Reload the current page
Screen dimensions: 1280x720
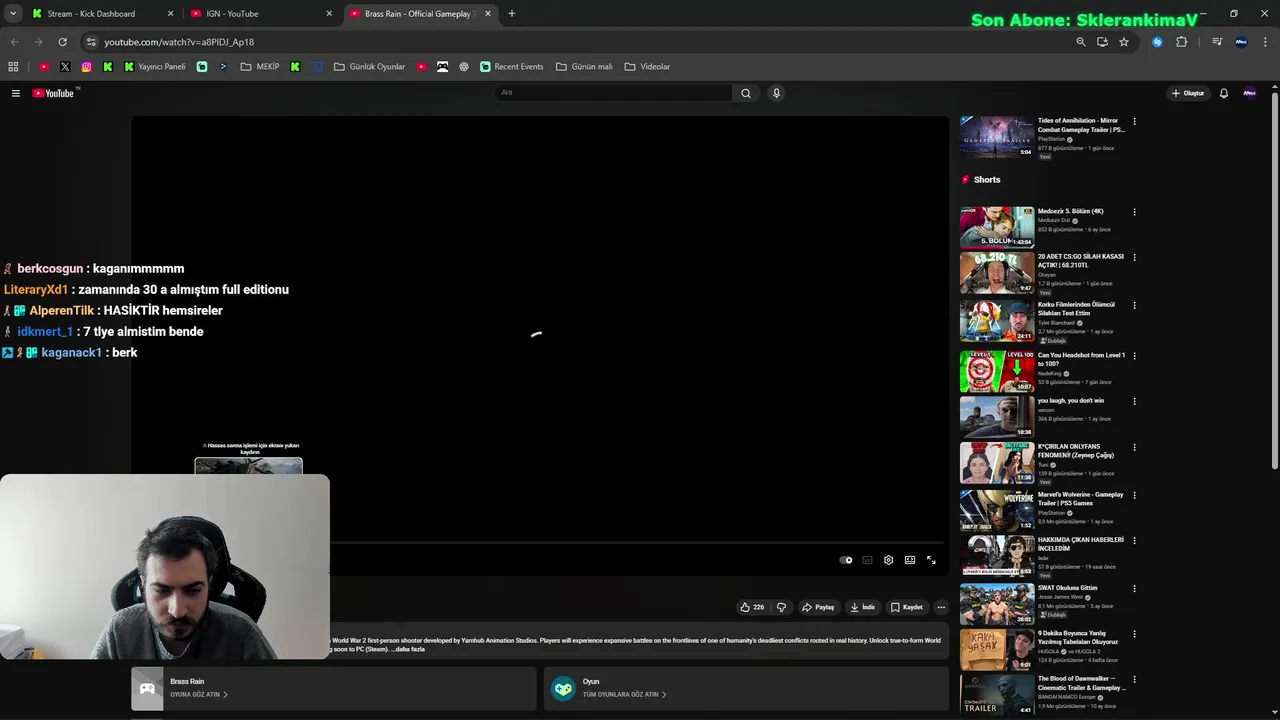click(x=62, y=42)
